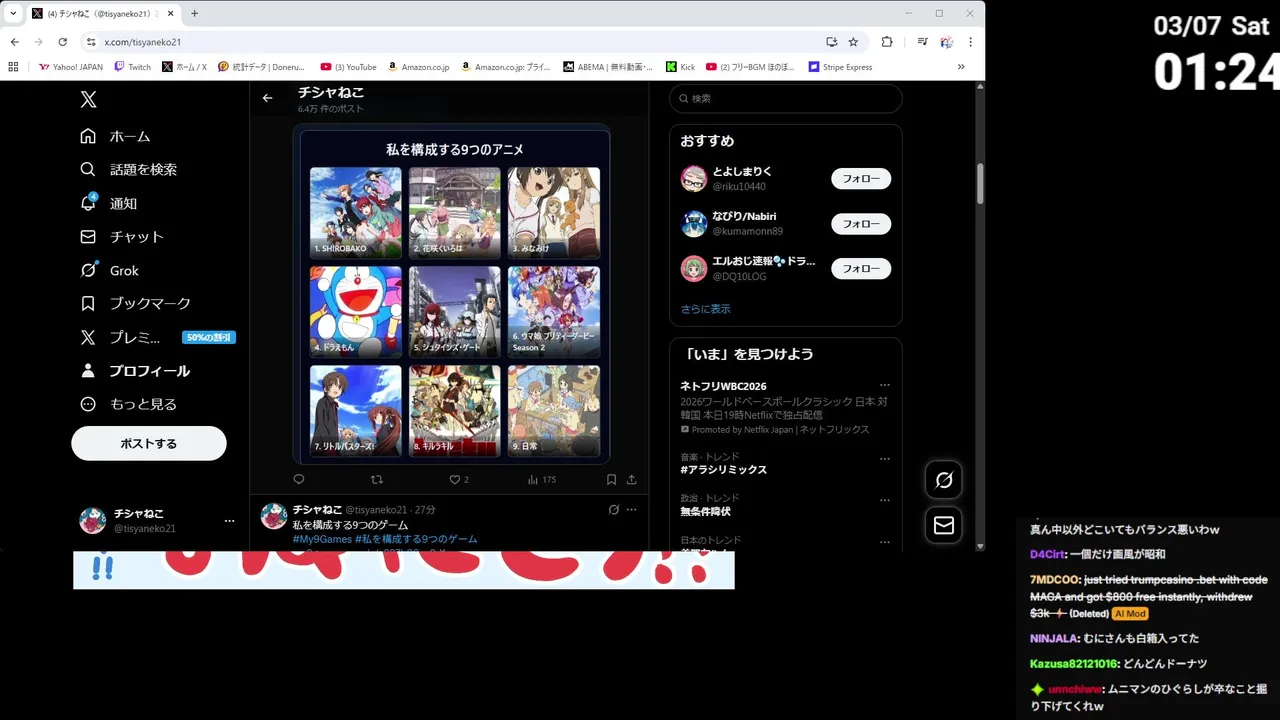Open the ホーム home page
This screenshot has height=720, width=1280.
[116, 136]
